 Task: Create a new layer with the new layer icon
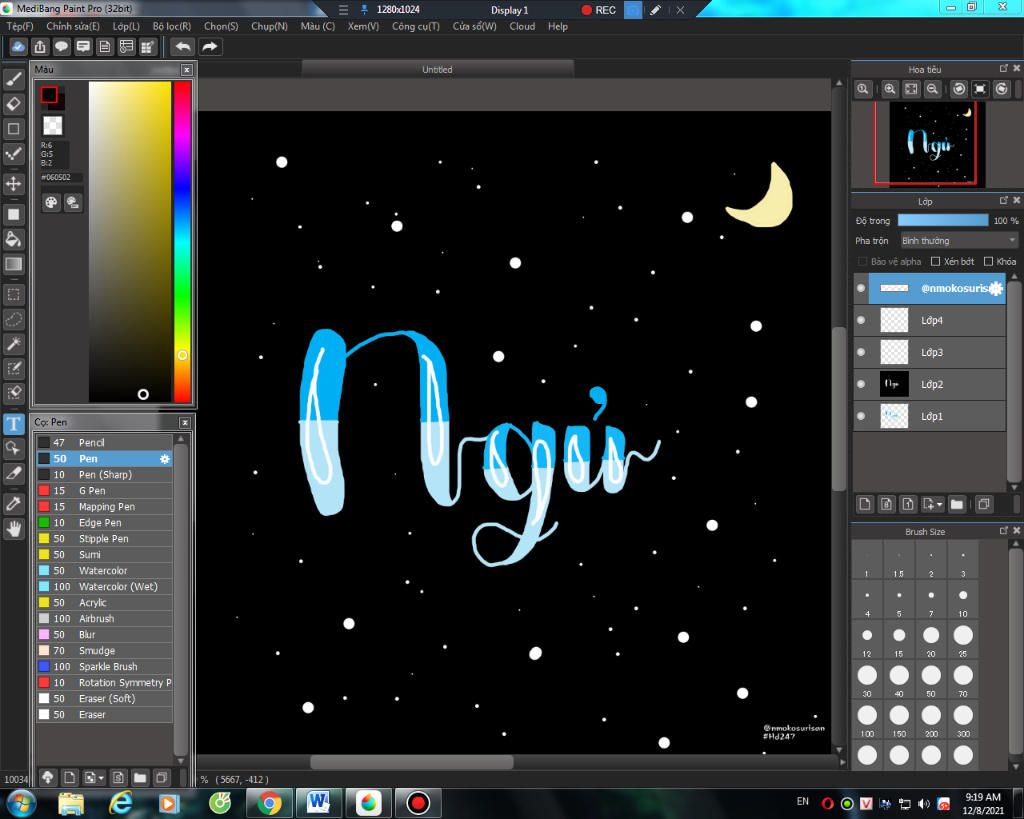pyautogui.click(x=865, y=504)
